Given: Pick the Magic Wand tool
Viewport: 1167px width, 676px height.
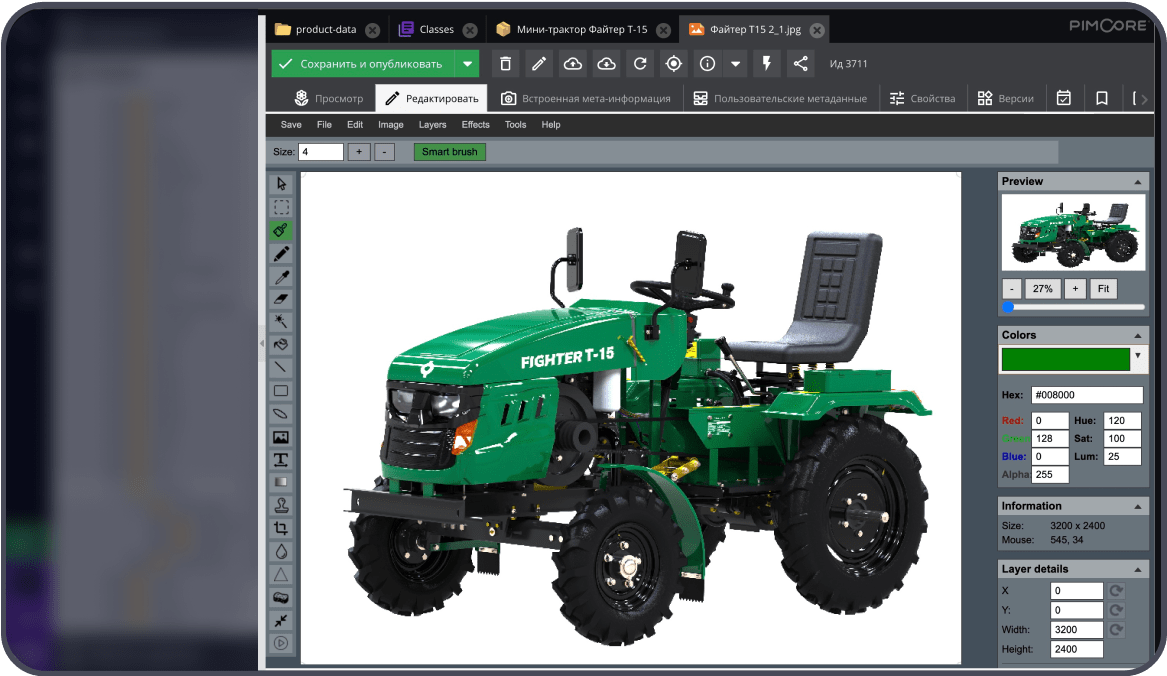Looking at the screenshot, I should [x=281, y=322].
